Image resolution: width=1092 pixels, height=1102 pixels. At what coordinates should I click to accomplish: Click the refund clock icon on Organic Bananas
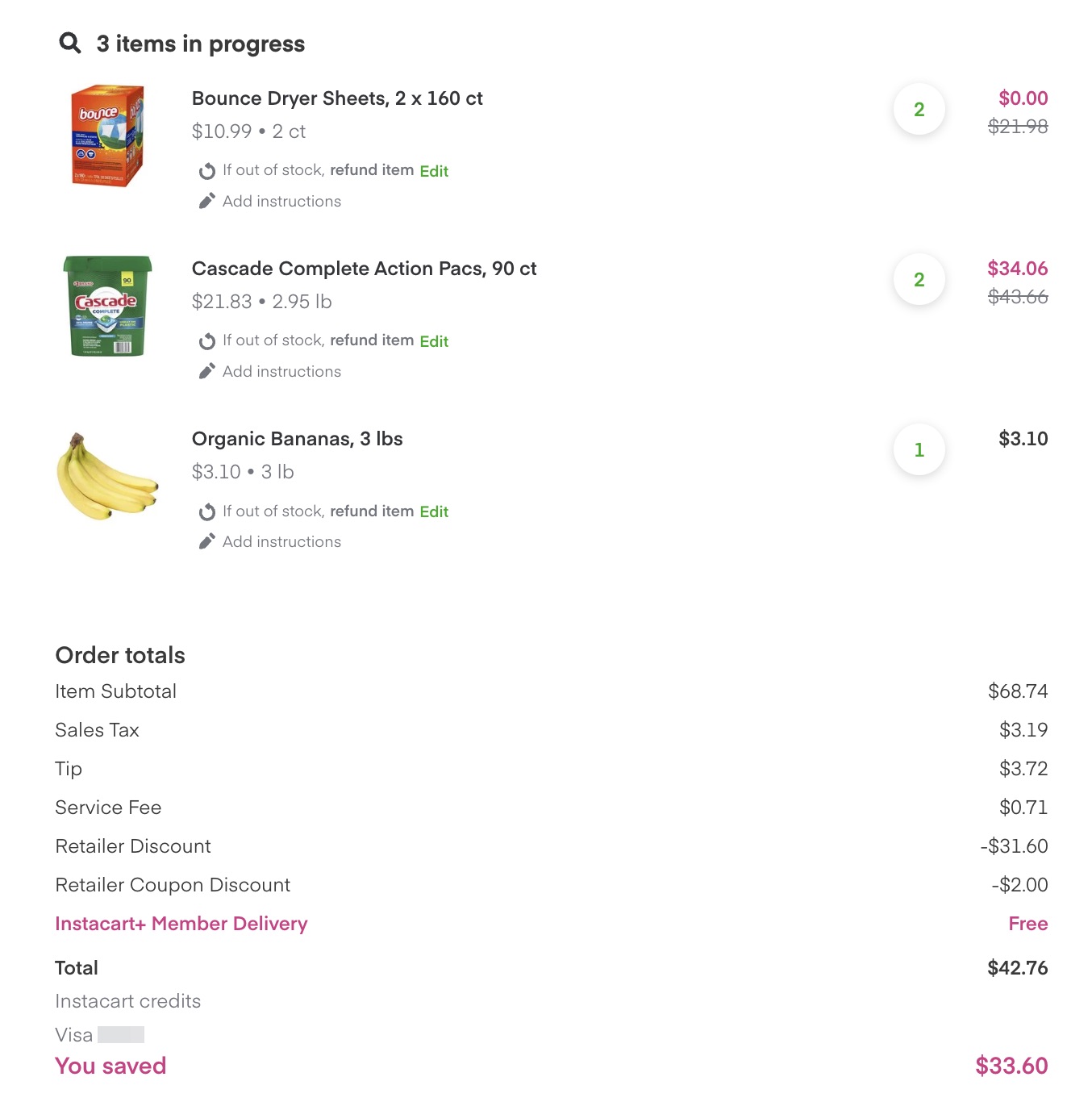click(x=207, y=511)
